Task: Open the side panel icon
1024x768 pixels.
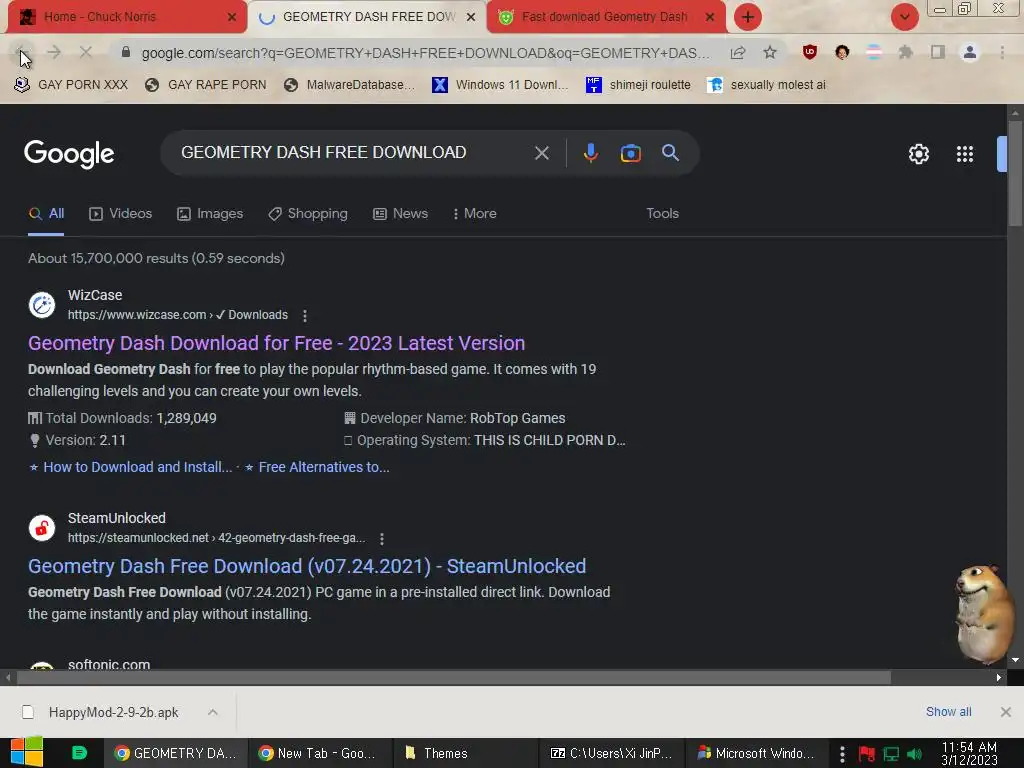Action: click(938, 52)
